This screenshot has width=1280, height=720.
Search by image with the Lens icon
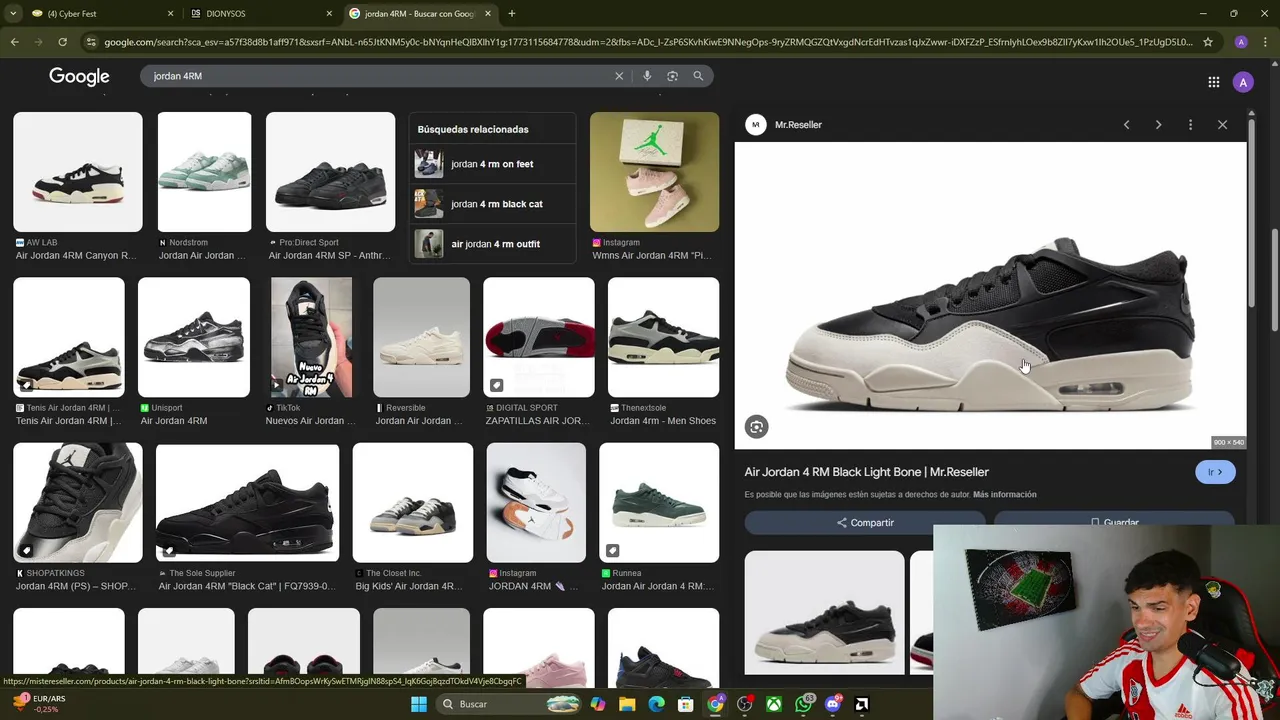click(x=672, y=76)
